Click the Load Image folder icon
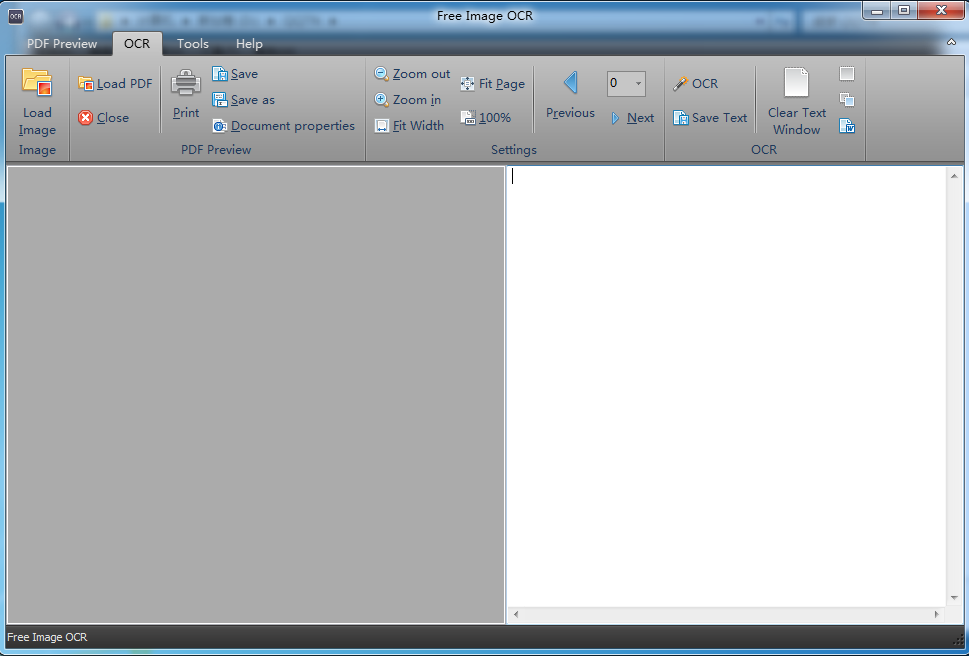Screen dimensions: 969x656 tap(37, 83)
